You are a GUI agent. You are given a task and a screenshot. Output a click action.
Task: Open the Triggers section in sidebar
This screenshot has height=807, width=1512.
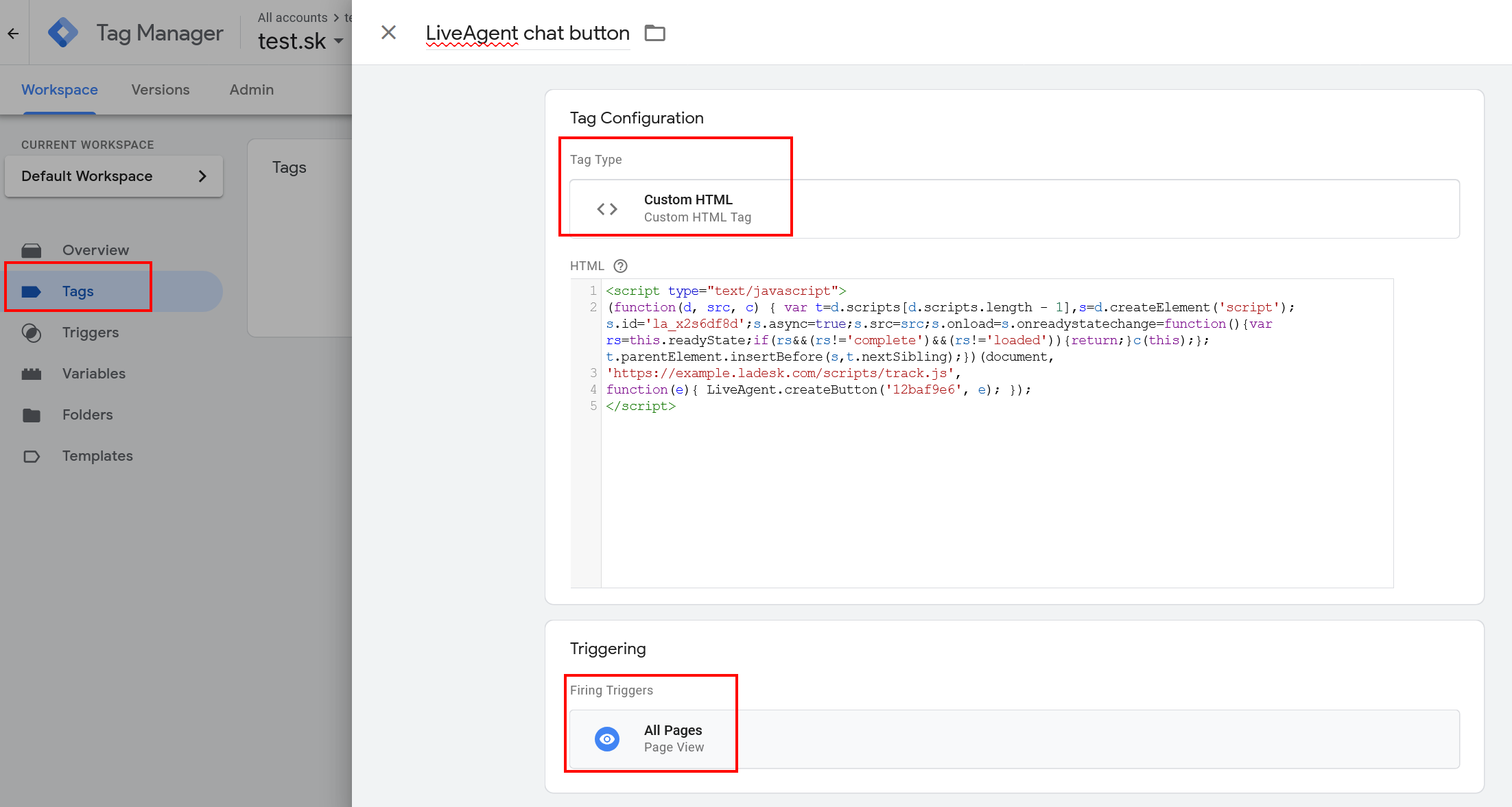90,333
